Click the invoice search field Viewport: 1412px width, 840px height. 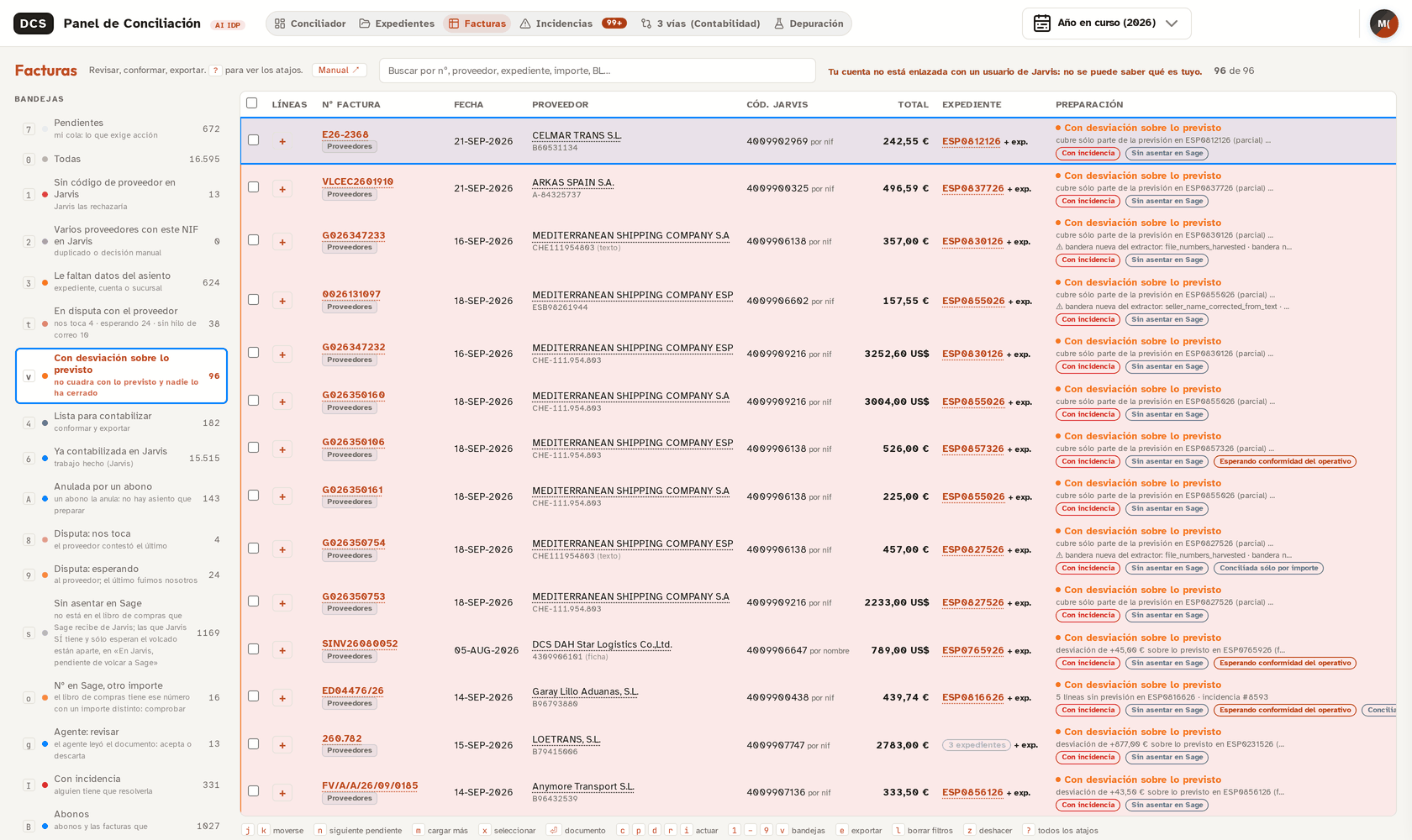coord(598,71)
